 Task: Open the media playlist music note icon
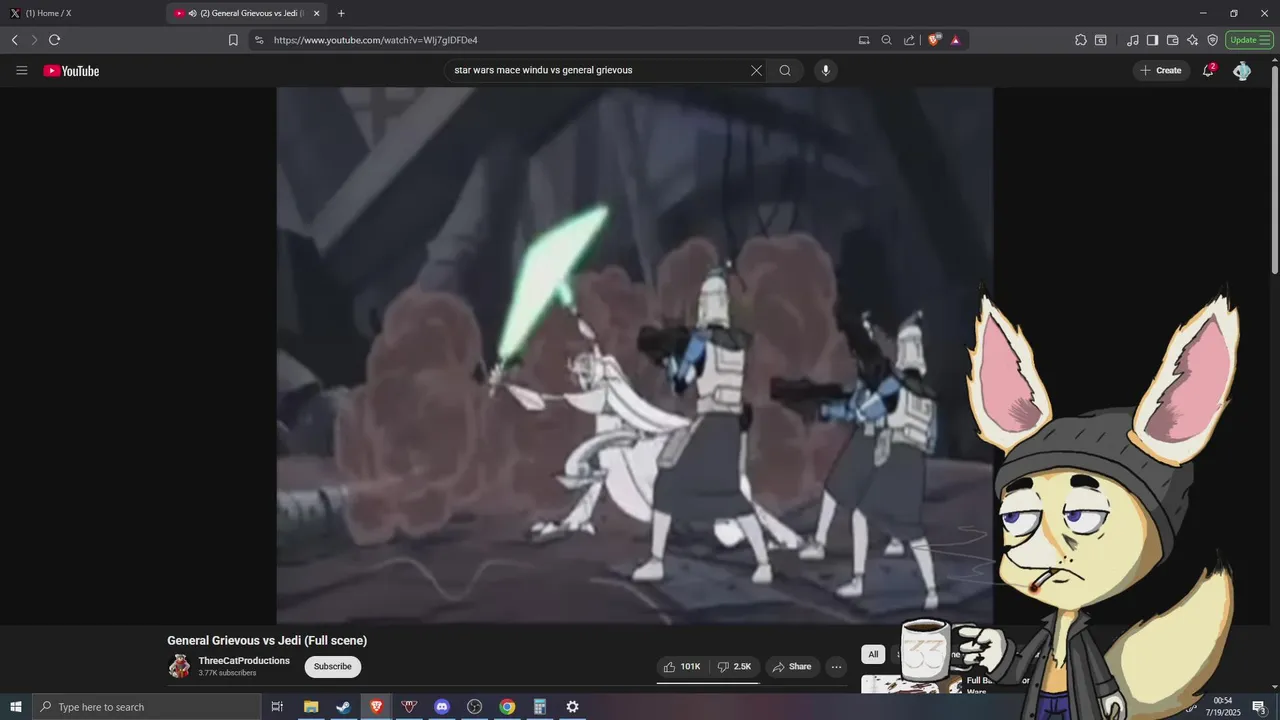coord(1132,40)
